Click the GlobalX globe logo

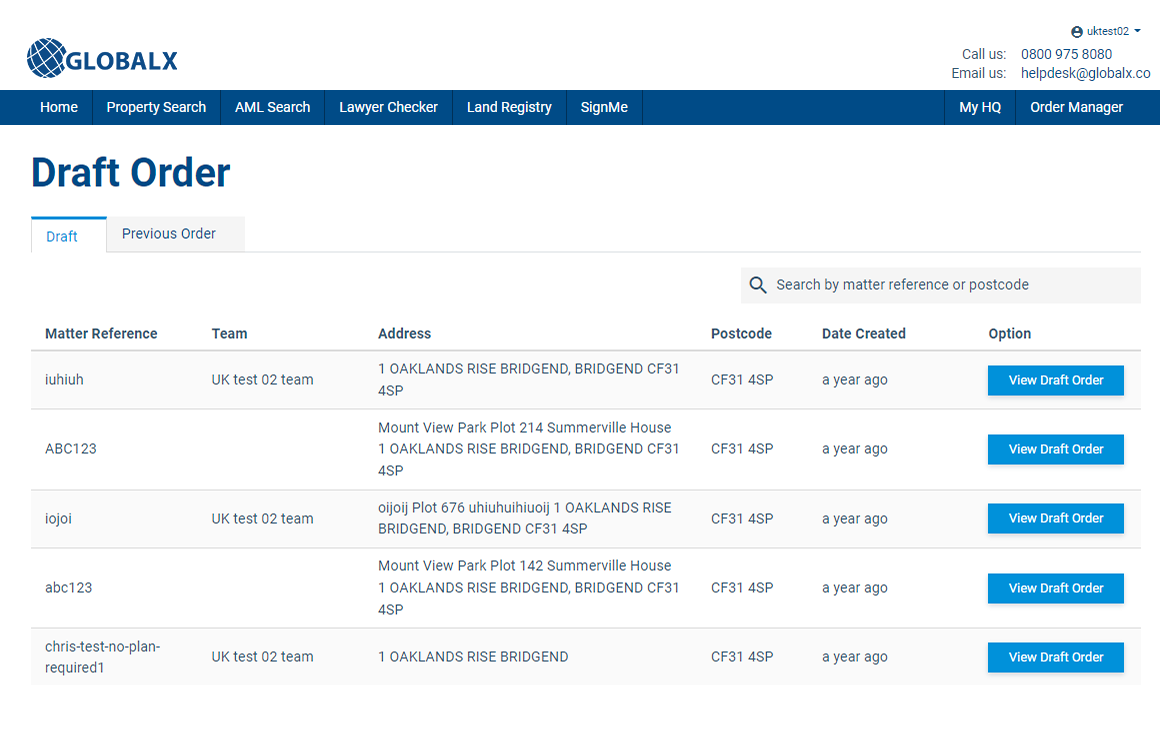point(46,58)
